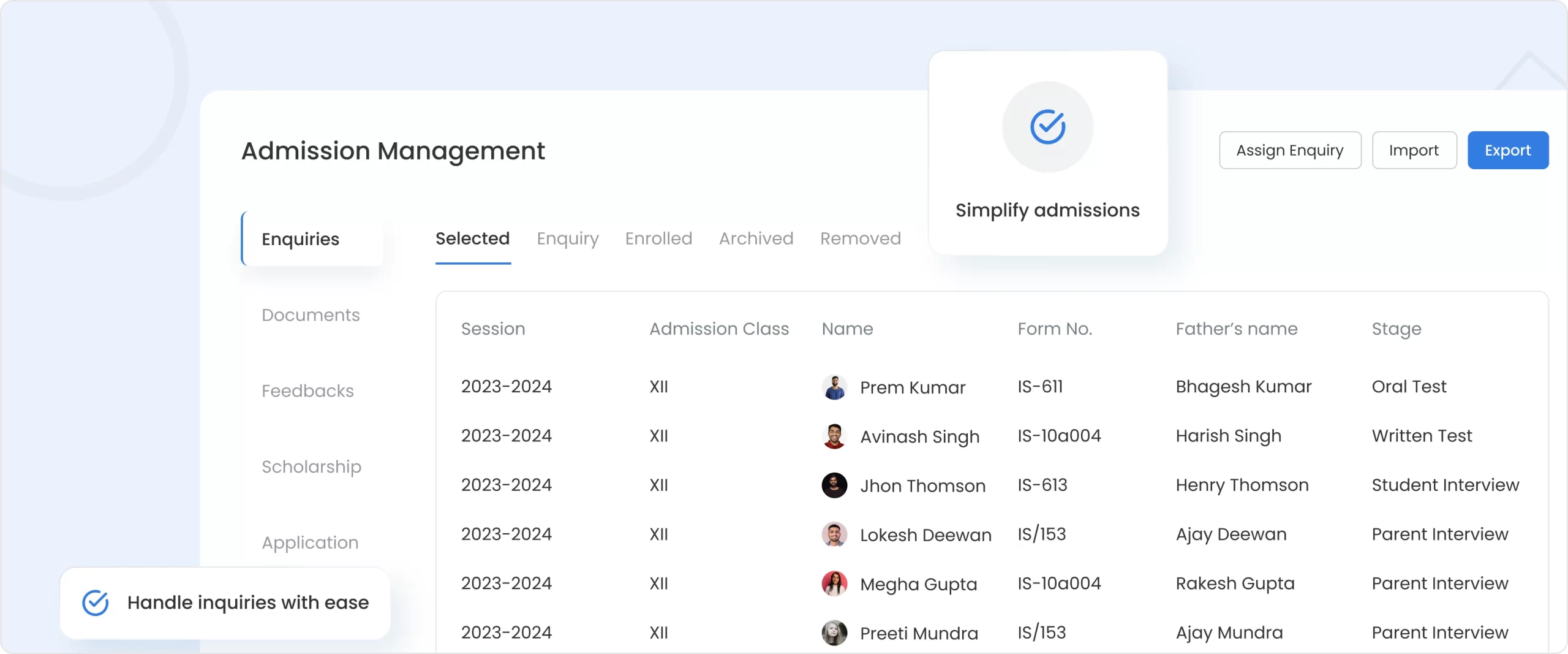
Task: Click the checkmark icon beside 'Handle inquiries with ease'
Action: tap(95, 603)
